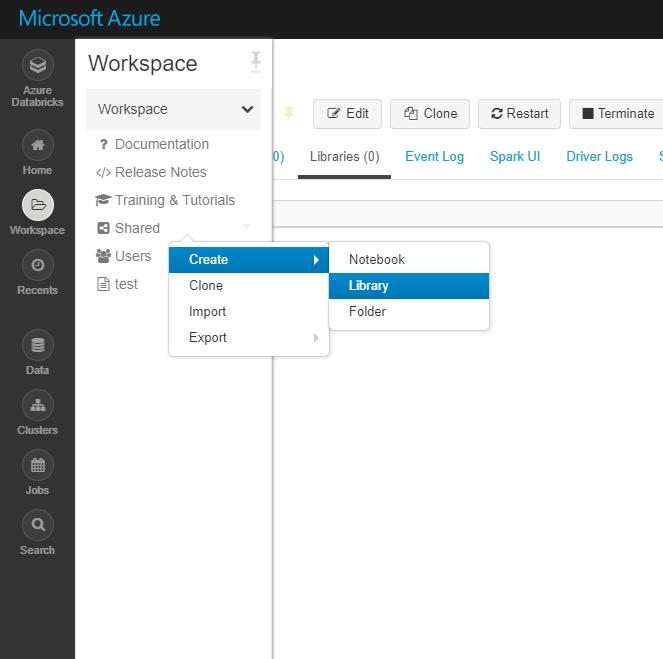Switch to Event Log tab

point(434,157)
